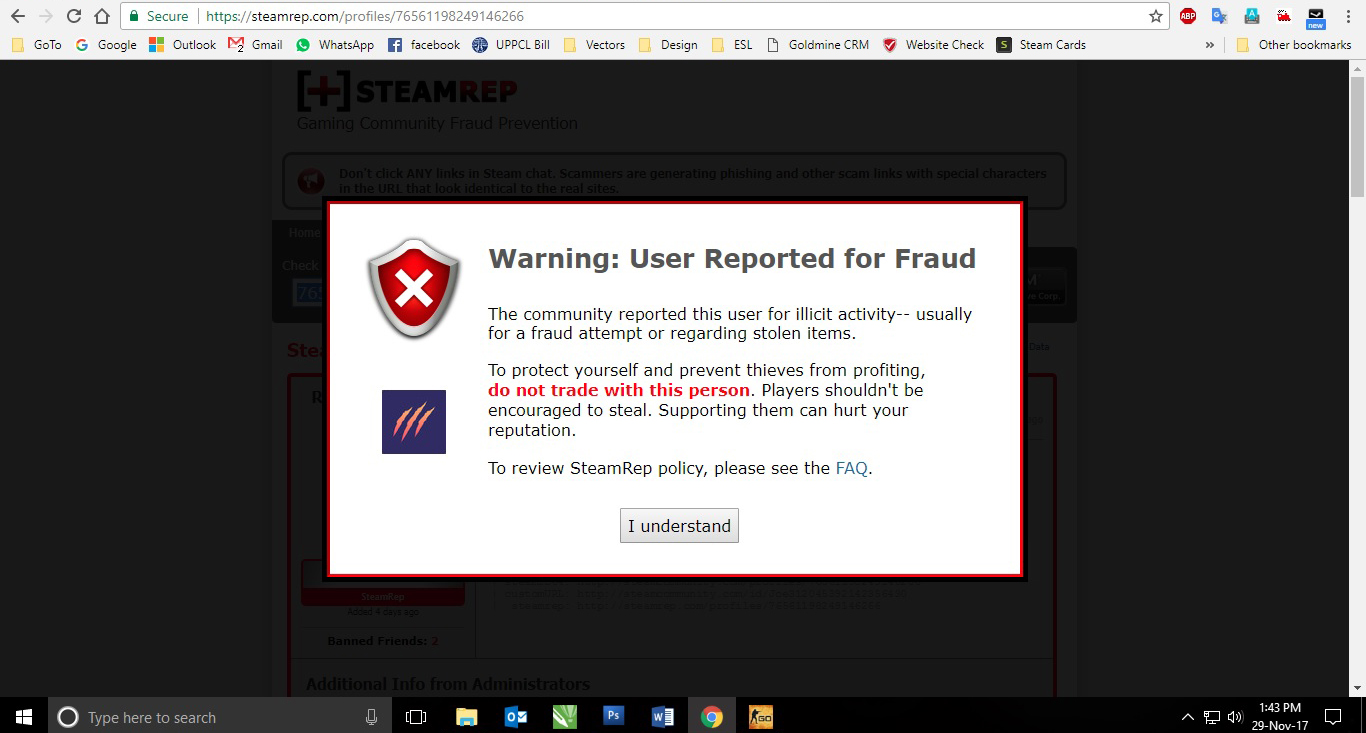
Task: Click the red shield warning icon
Action: click(x=414, y=289)
